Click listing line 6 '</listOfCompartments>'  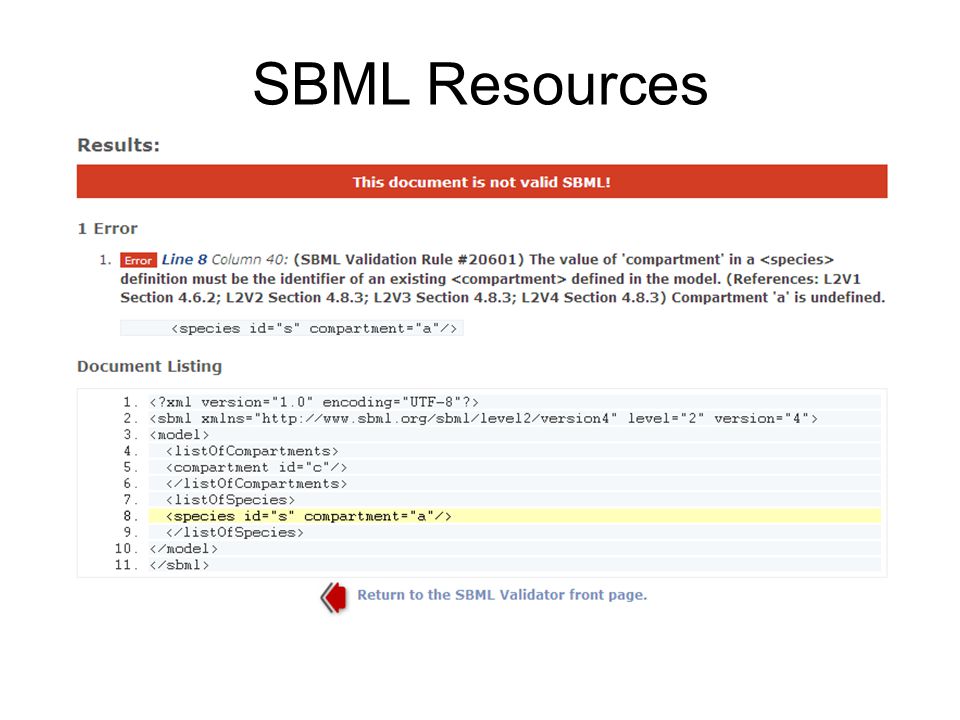(x=514, y=484)
